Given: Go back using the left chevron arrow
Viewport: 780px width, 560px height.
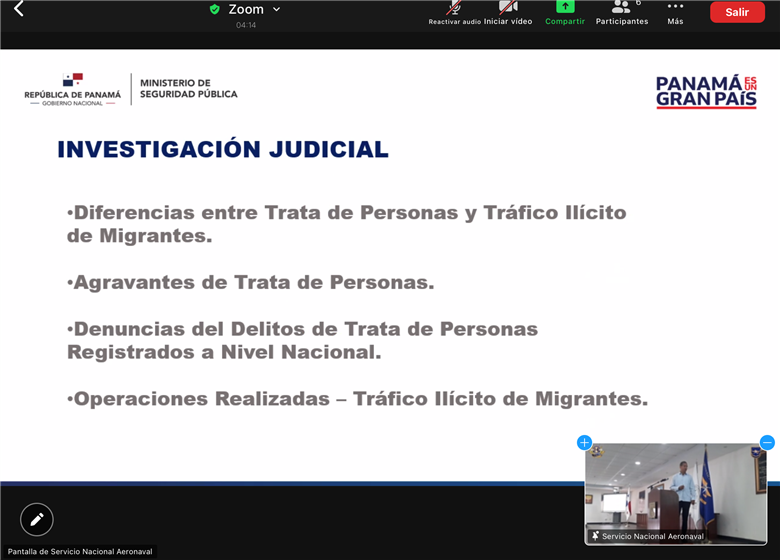Looking at the screenshot, I should point(18,8).
